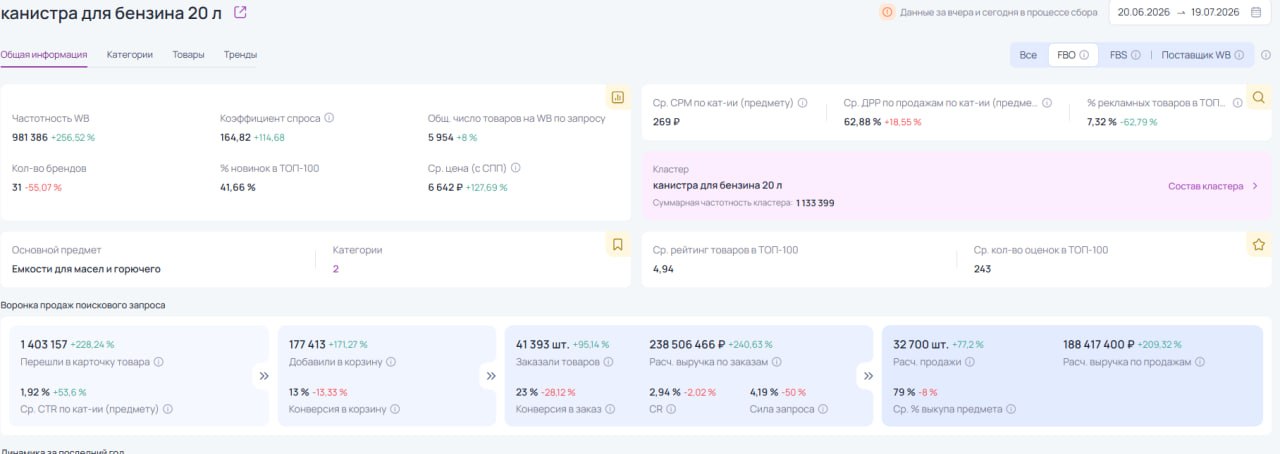Switch to the Тренды tab

click(x=240, y=55)
